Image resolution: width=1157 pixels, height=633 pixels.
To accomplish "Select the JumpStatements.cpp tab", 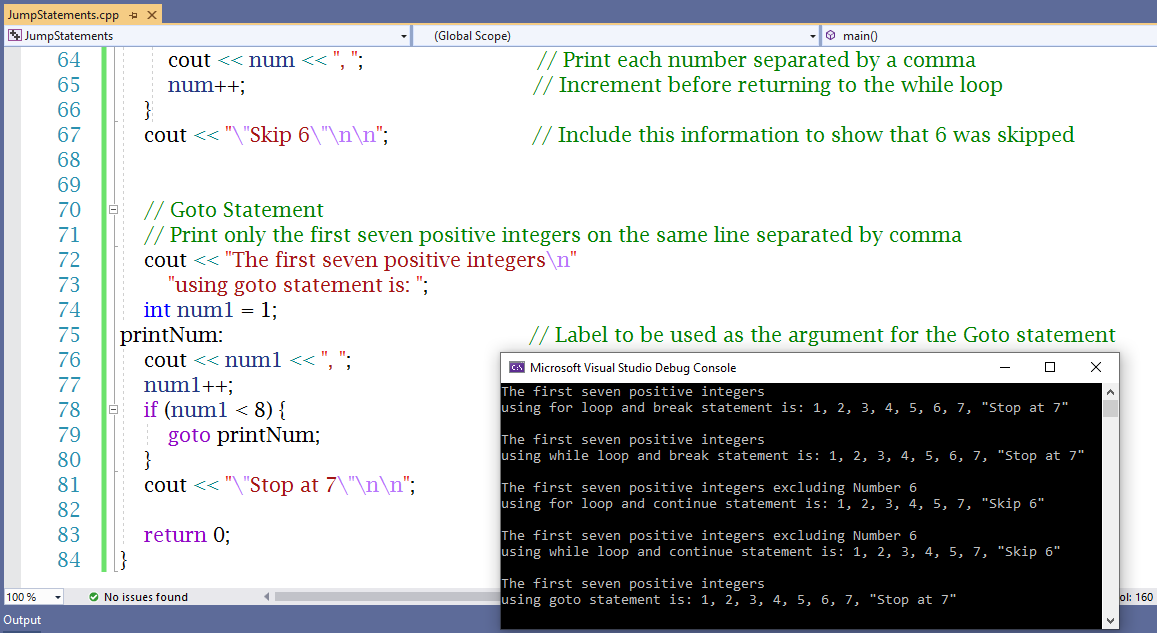I will click(x=63, y=15).
